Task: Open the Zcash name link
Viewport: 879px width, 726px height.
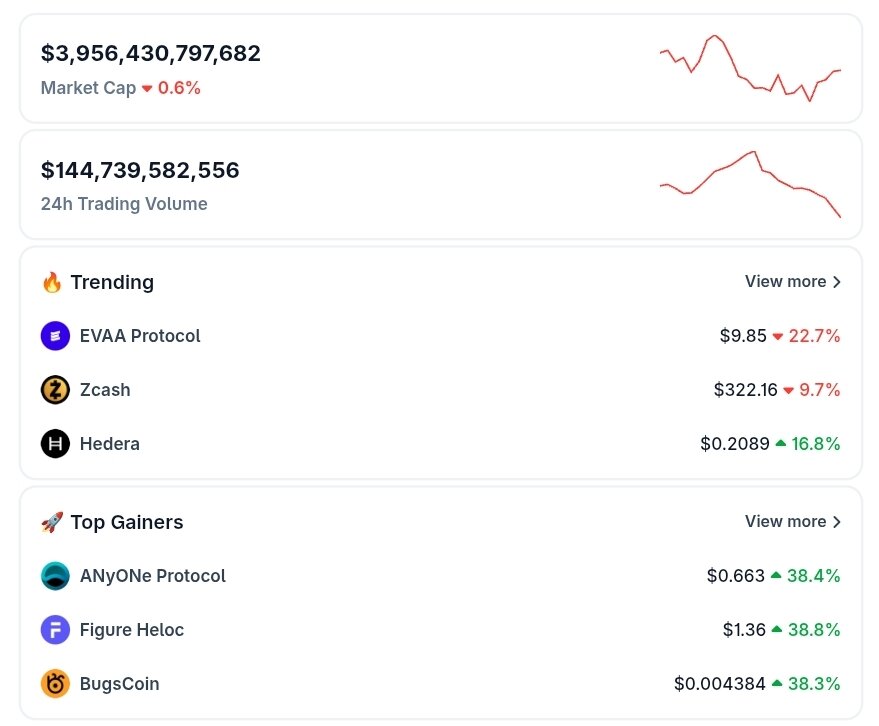Action: pos(105,390)
